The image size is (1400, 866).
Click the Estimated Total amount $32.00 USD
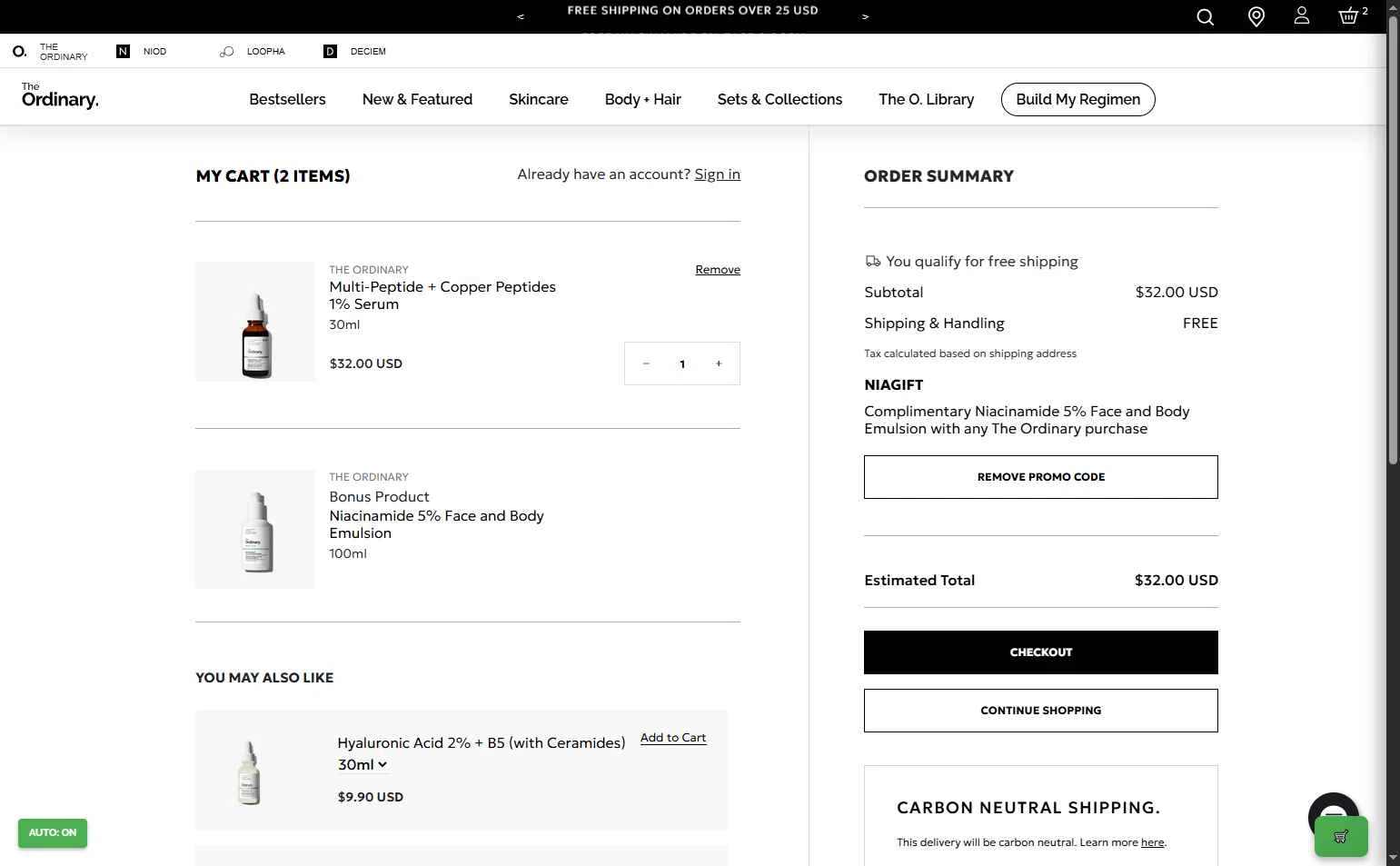(x=1176, y=580)
